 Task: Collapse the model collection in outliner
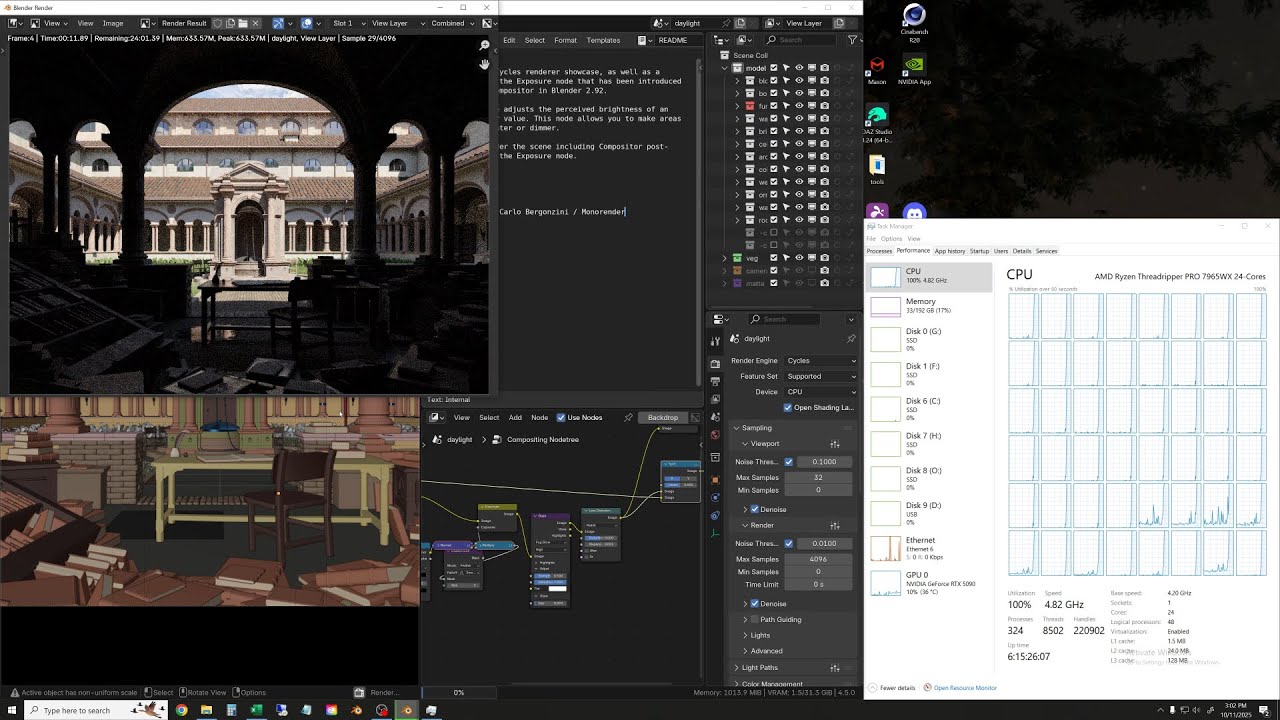click(725, 68)
